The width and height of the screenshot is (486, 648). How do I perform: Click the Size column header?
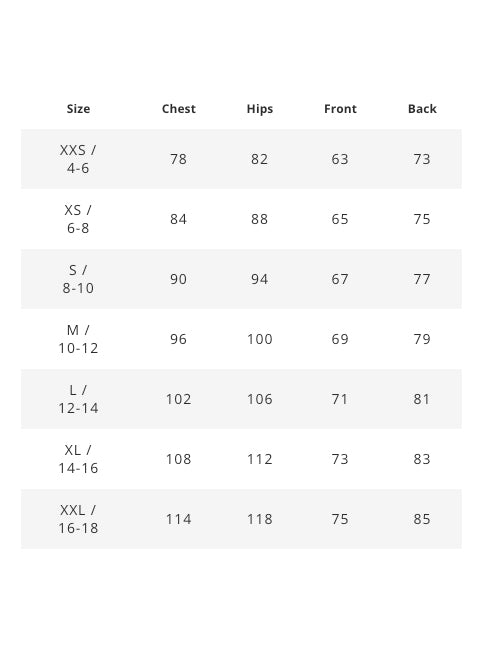(78, 109)
